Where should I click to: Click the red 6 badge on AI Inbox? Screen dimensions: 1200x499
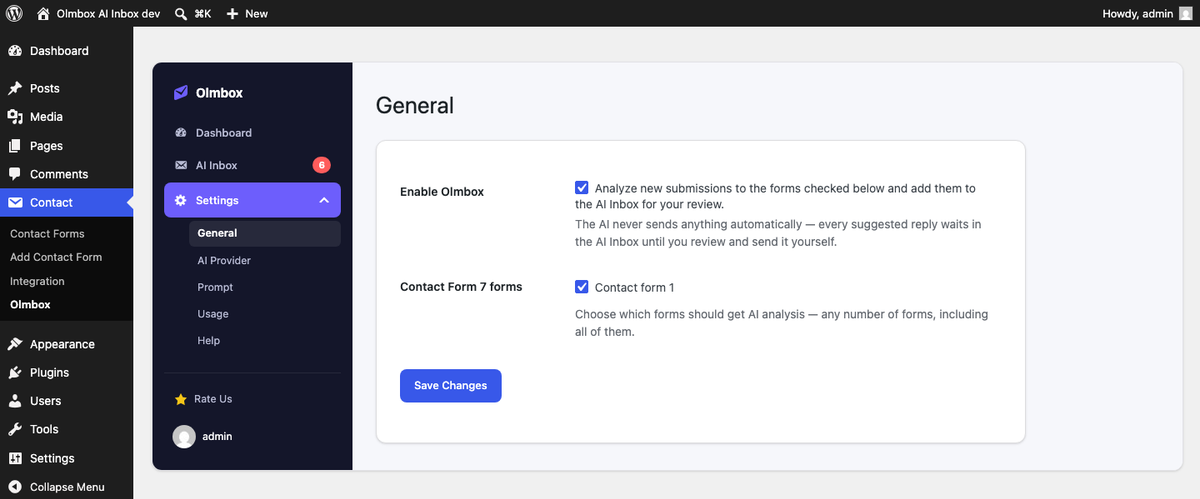(x=321, y=166)
